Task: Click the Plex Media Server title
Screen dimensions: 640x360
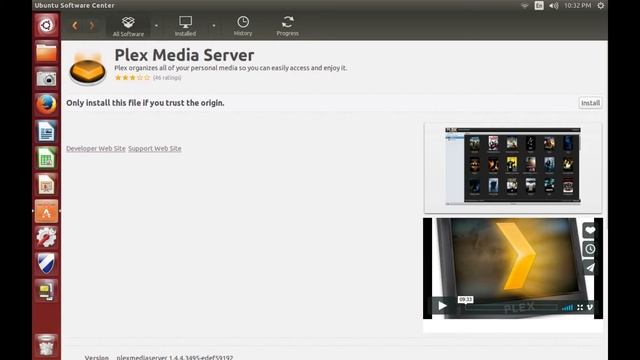Action: tap(184, 55)
